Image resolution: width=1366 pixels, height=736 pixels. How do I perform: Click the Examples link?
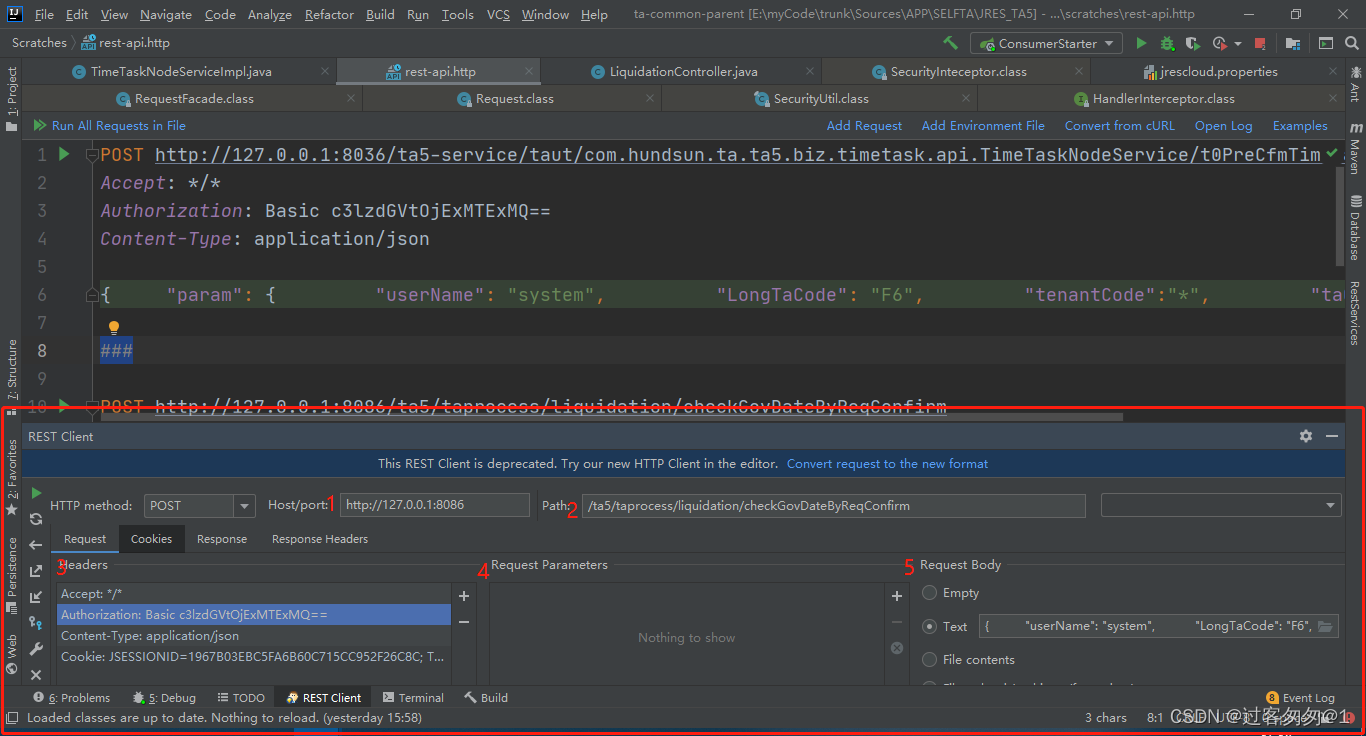[x=1300, y=126]
